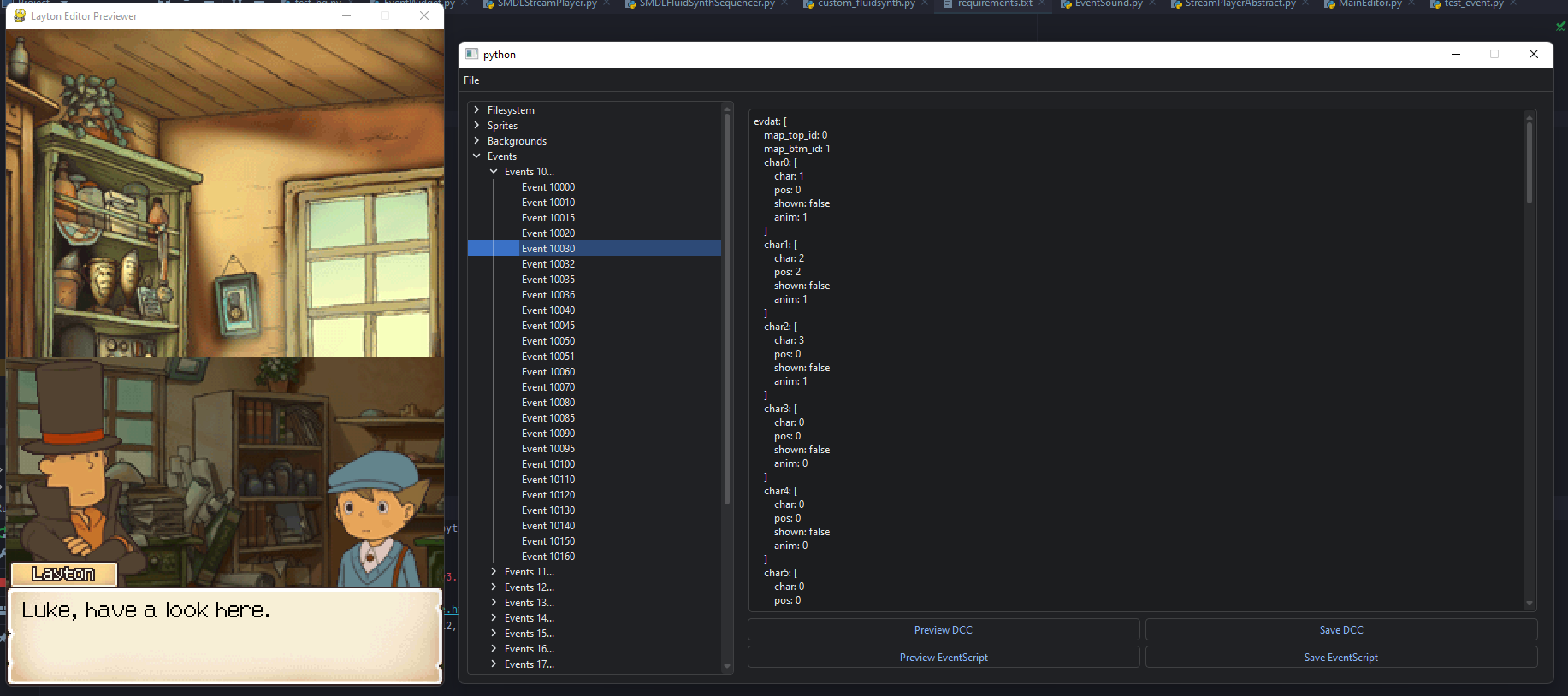
Task: Click the Preview EventScript button
Action: click(x=944, y=658)
